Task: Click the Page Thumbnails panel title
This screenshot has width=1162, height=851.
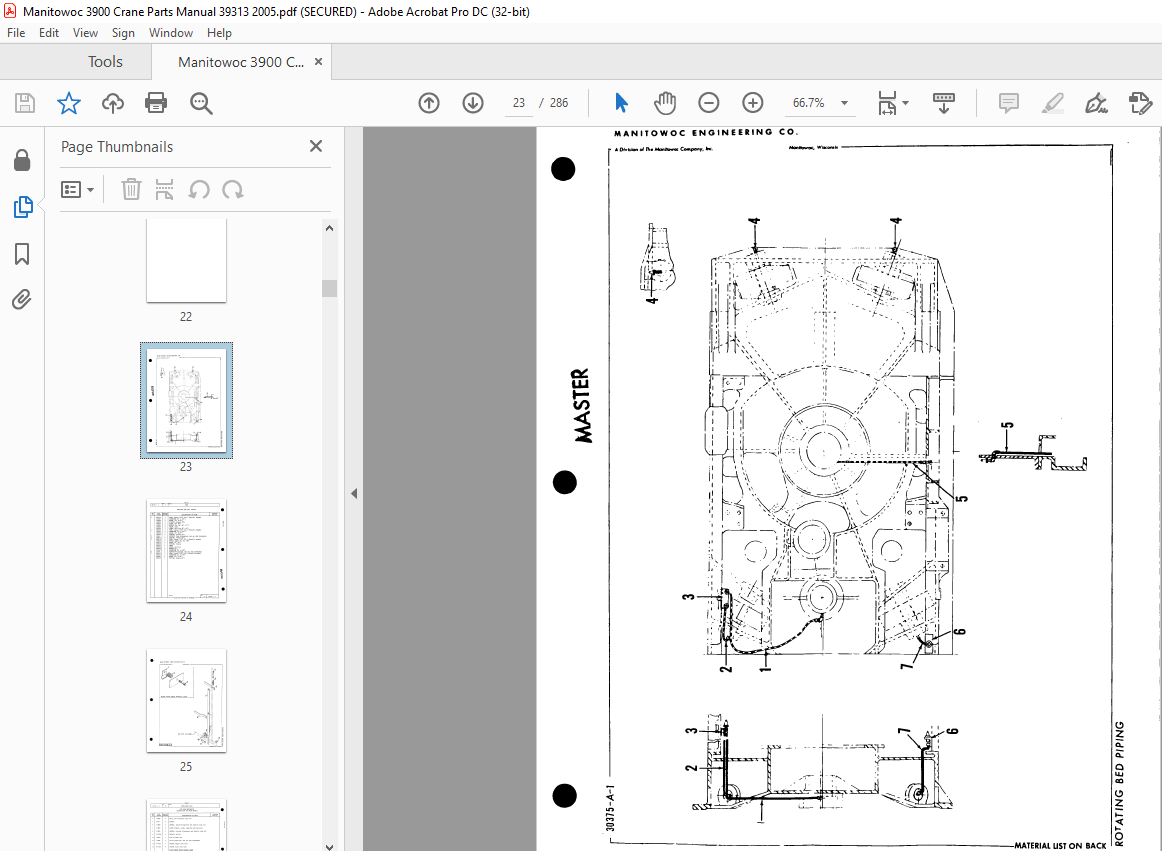Action: (117, 147)
